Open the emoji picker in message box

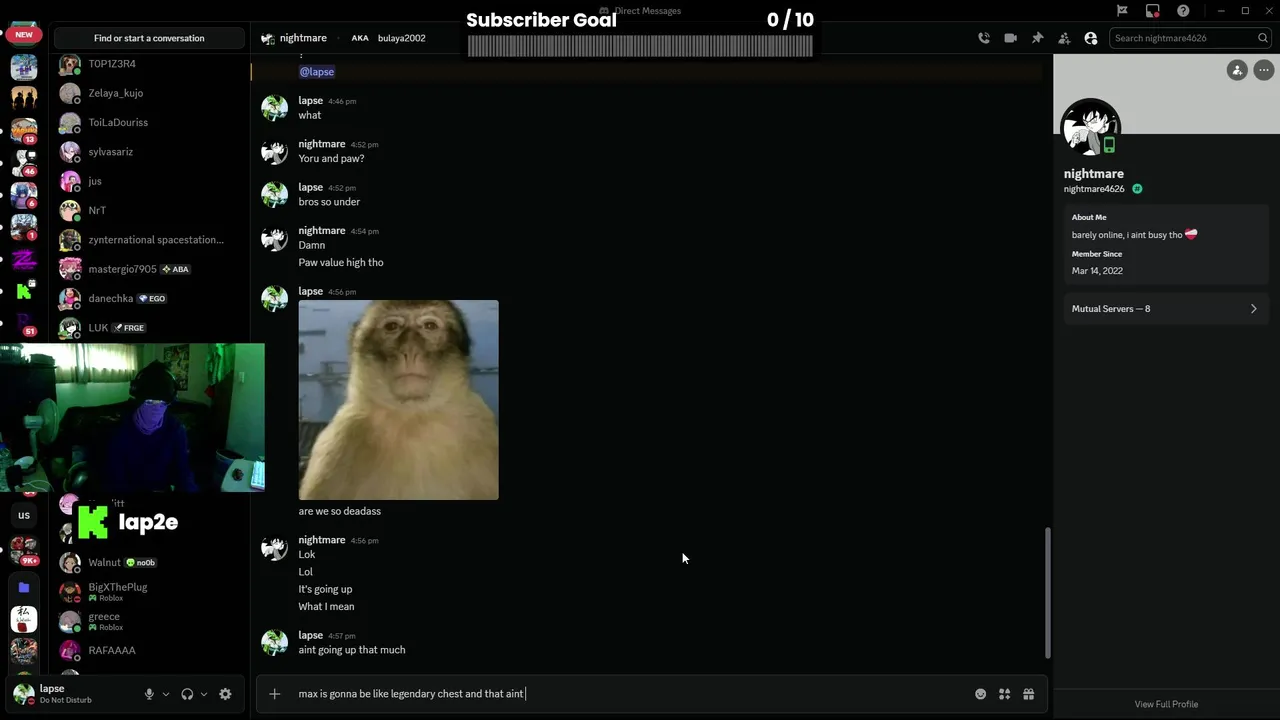tap(980, 694)
